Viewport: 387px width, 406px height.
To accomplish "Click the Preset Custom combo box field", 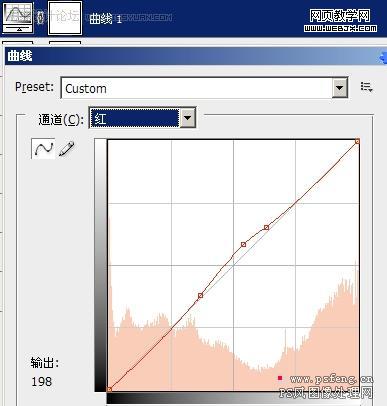I will coord(204,88).
